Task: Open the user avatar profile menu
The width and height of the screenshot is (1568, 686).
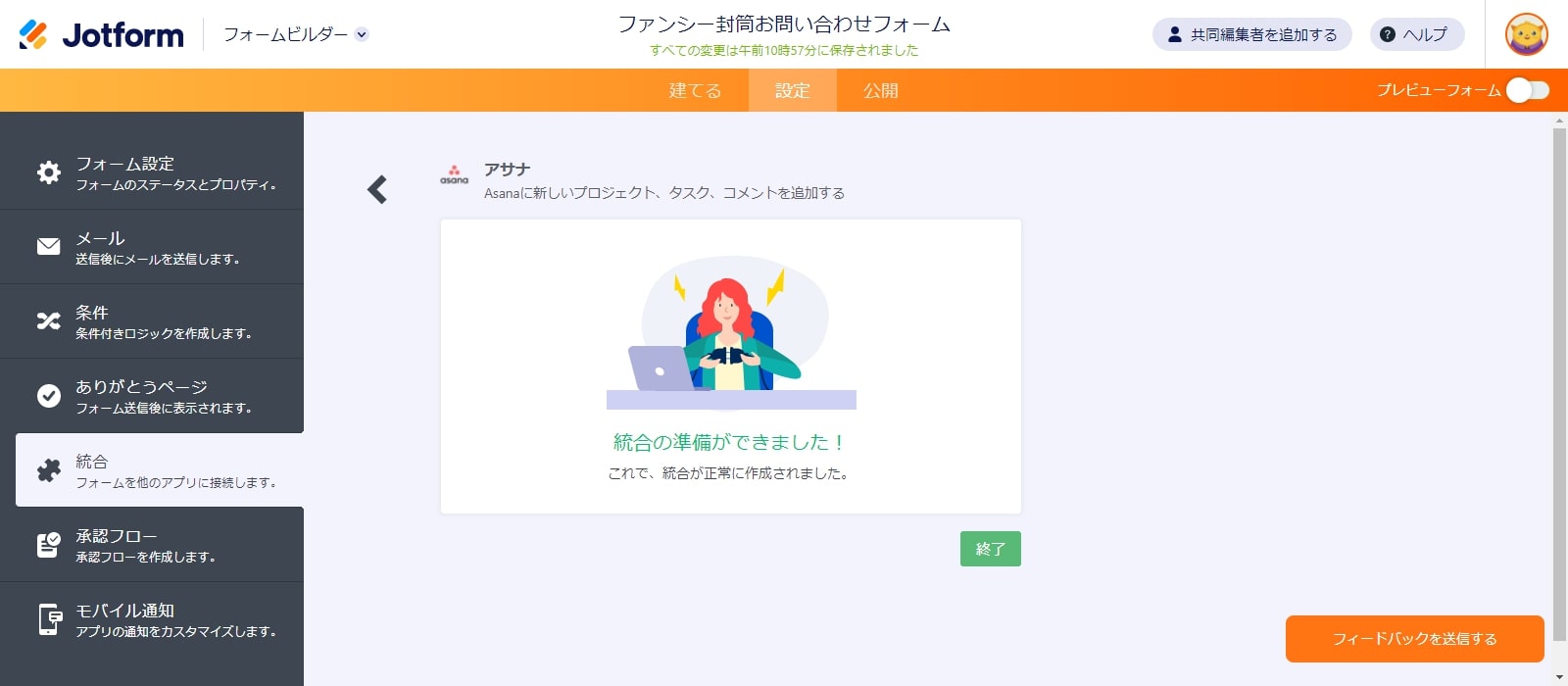Action: (1526, 34)
